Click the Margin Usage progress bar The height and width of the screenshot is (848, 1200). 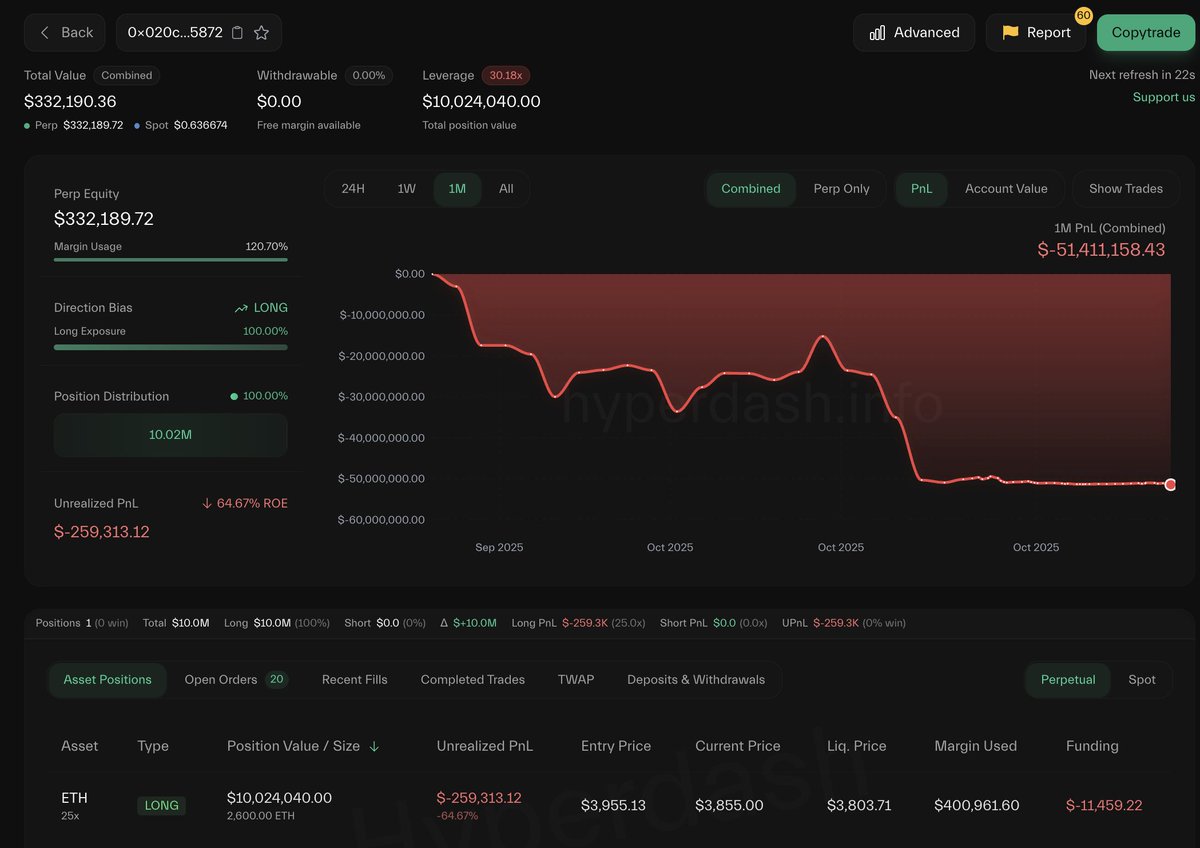tap(171, 260)
